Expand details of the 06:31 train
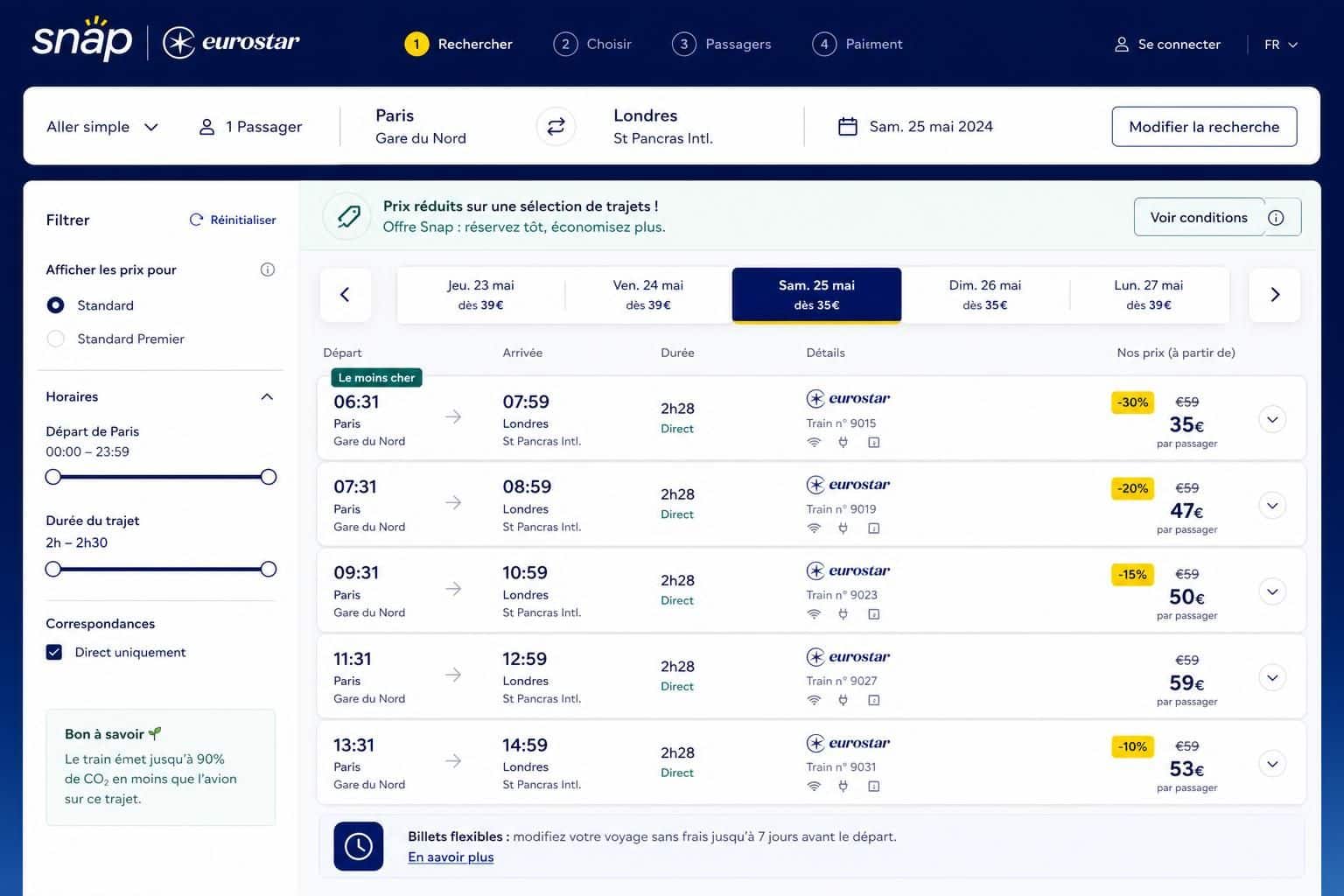The height and width of the screenshot is (896, 1344). point(1272,419)
